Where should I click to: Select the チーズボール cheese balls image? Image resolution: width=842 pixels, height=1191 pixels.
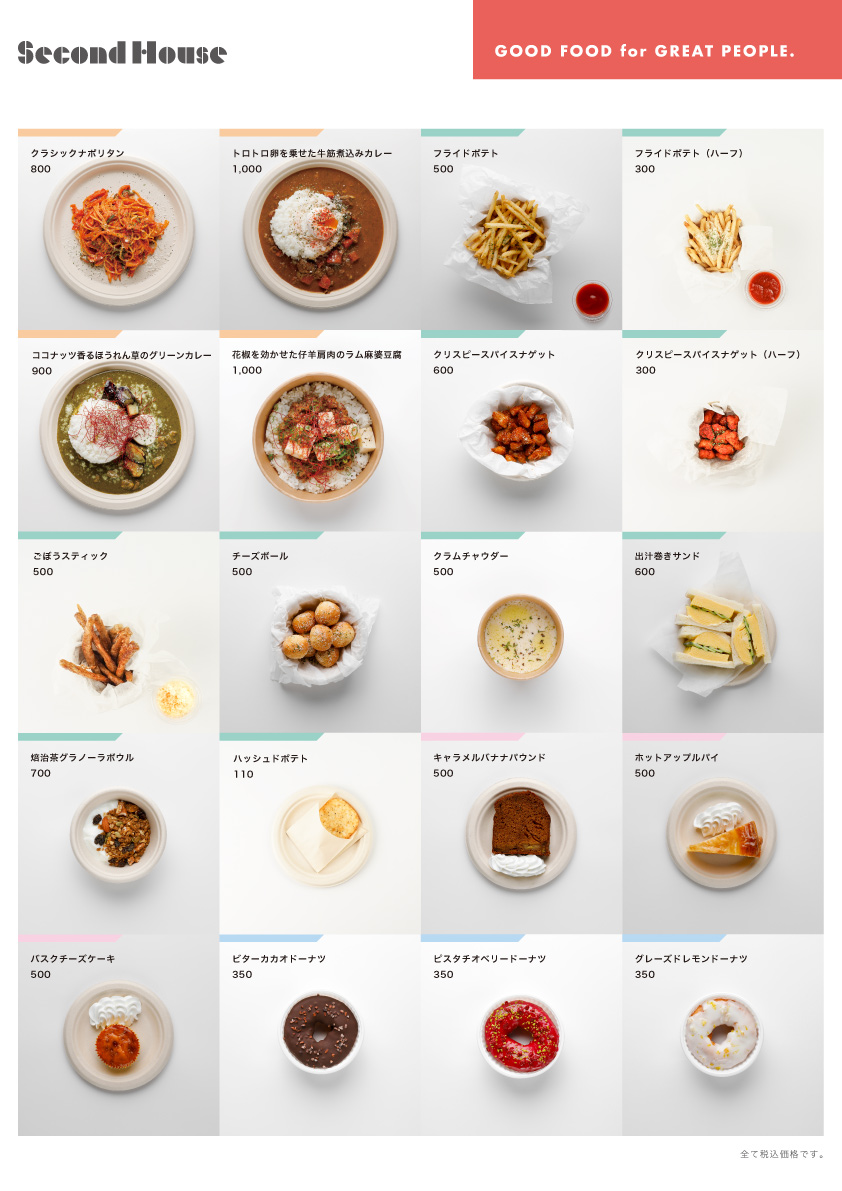[320, 632]
